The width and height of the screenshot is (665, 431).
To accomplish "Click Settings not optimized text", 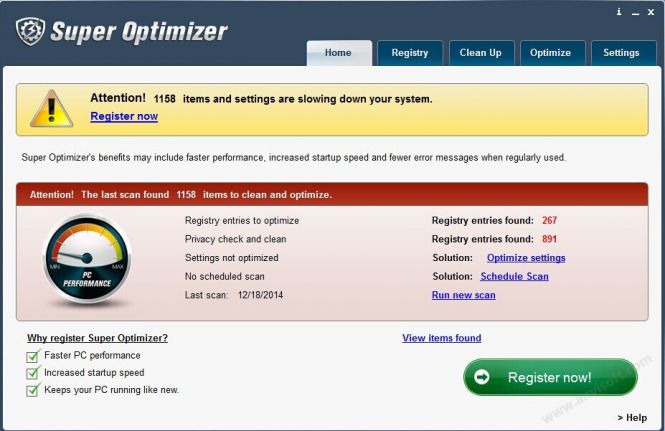I will 232,258.
